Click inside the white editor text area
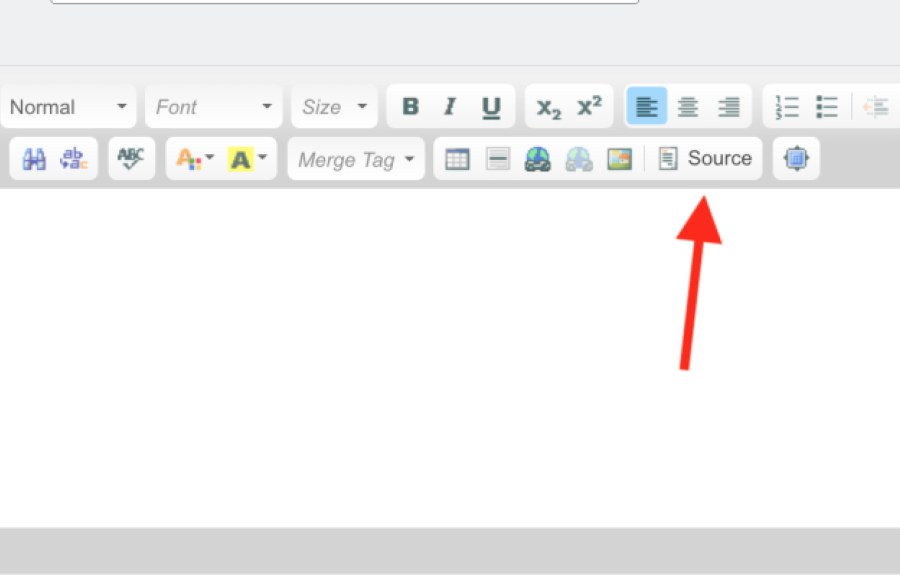The width and height of the screenshot is (900, 575). 450,358
